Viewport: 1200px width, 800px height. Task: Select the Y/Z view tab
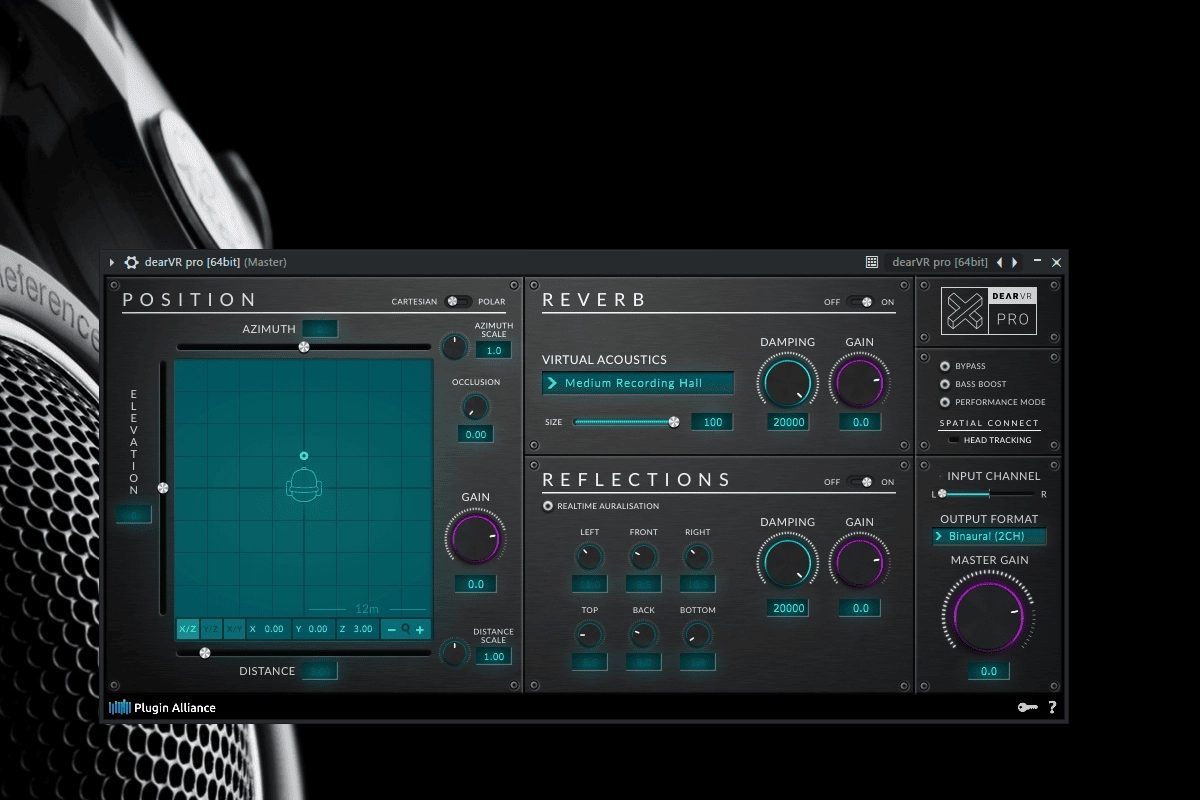[210, 629]
